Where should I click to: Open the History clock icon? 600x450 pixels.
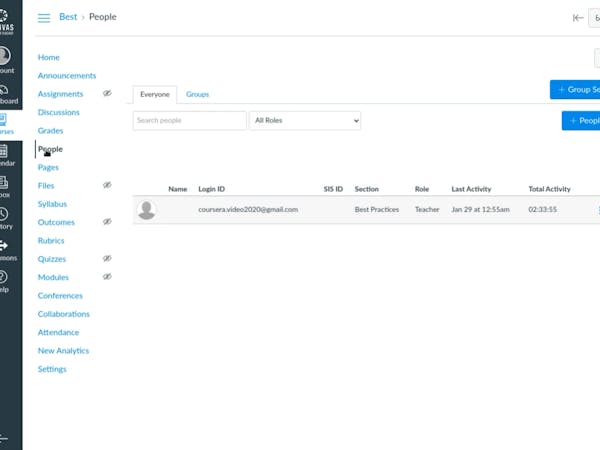point(4,214)
